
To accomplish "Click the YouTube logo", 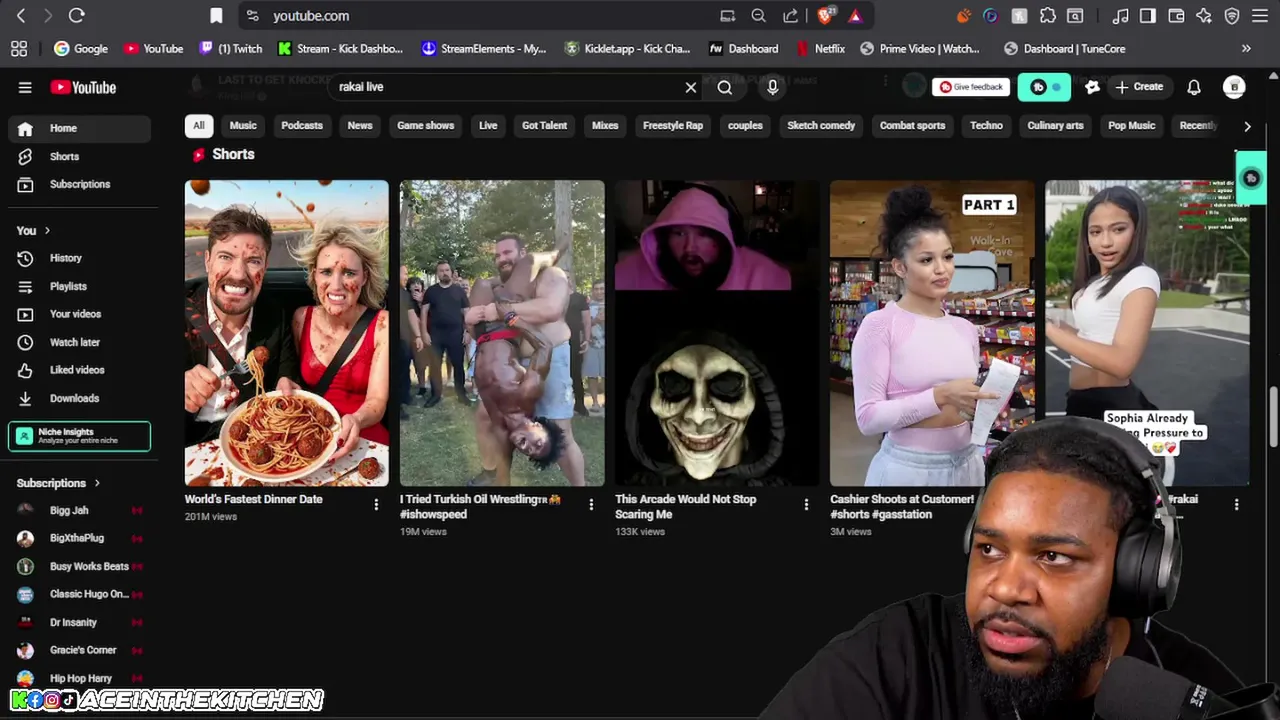I will point(83,87).
